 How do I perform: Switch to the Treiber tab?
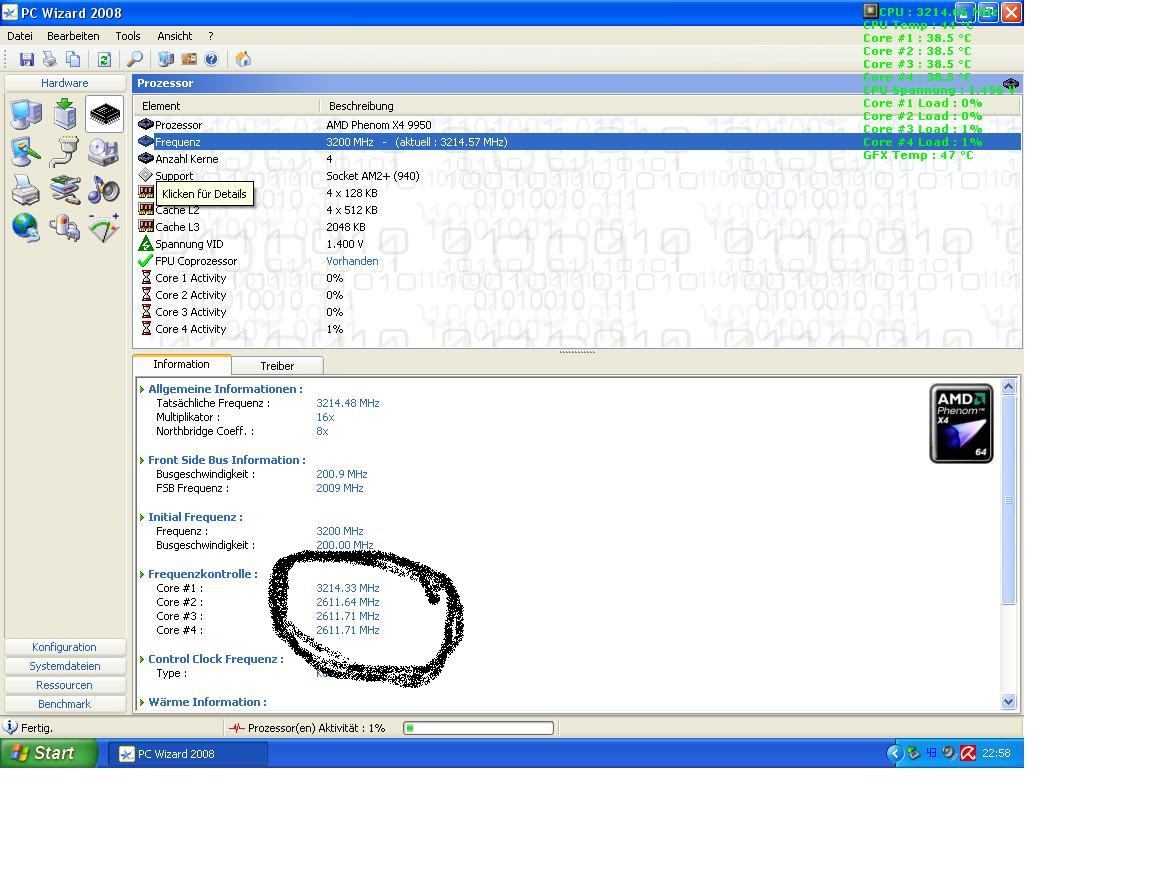pos(277,365)
